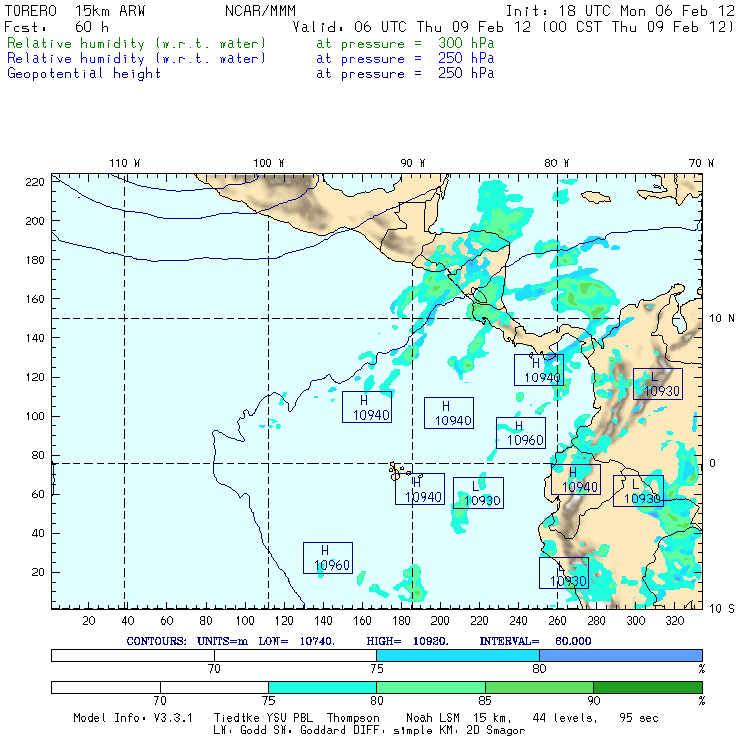Click the blue Geopotential height legend text
The image size is (740, 740).
(84, 73)
